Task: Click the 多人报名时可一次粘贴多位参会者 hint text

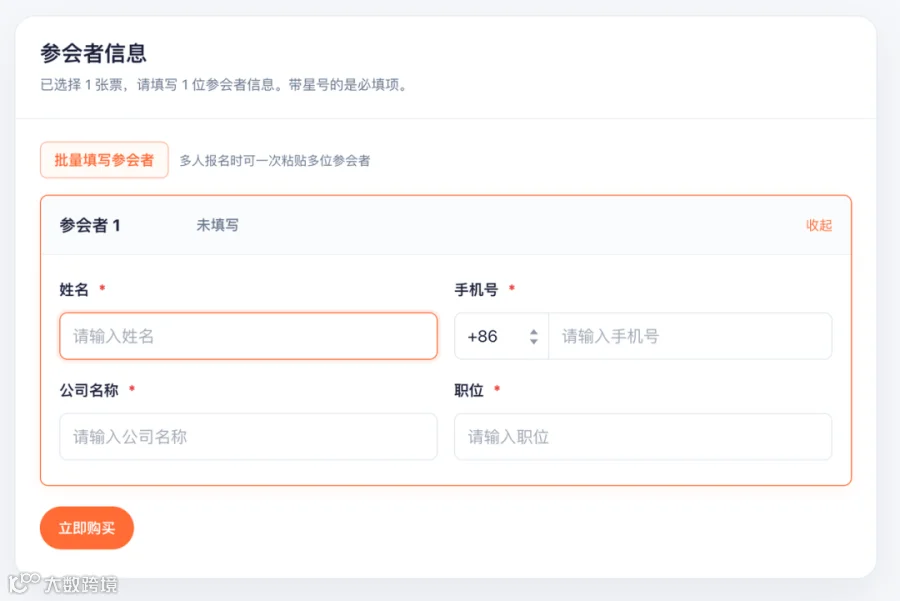Action: click(275, 161)
